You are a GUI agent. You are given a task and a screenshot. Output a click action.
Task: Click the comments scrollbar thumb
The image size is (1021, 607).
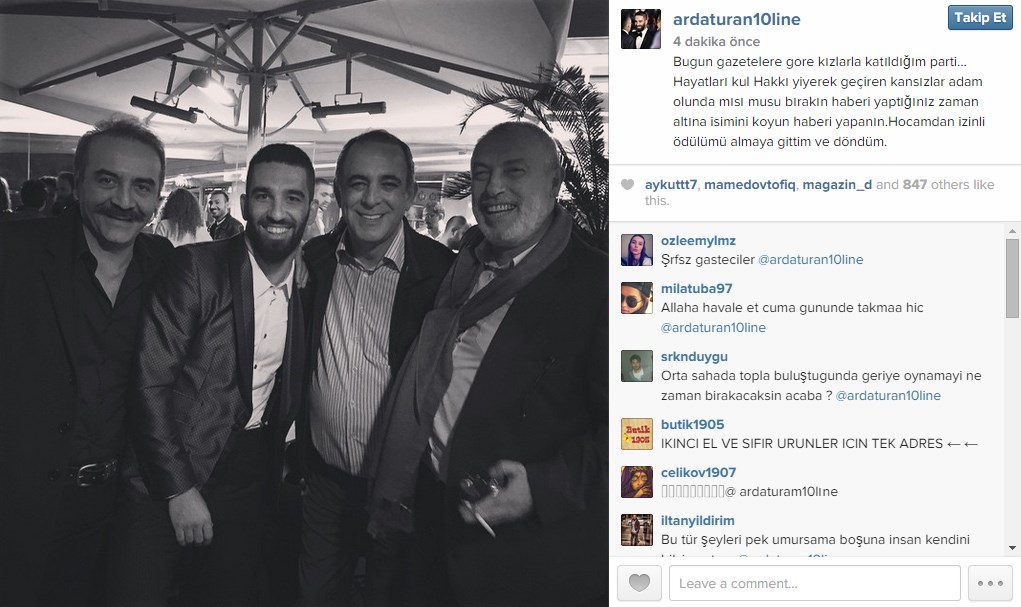click(x=1012, y=278)
